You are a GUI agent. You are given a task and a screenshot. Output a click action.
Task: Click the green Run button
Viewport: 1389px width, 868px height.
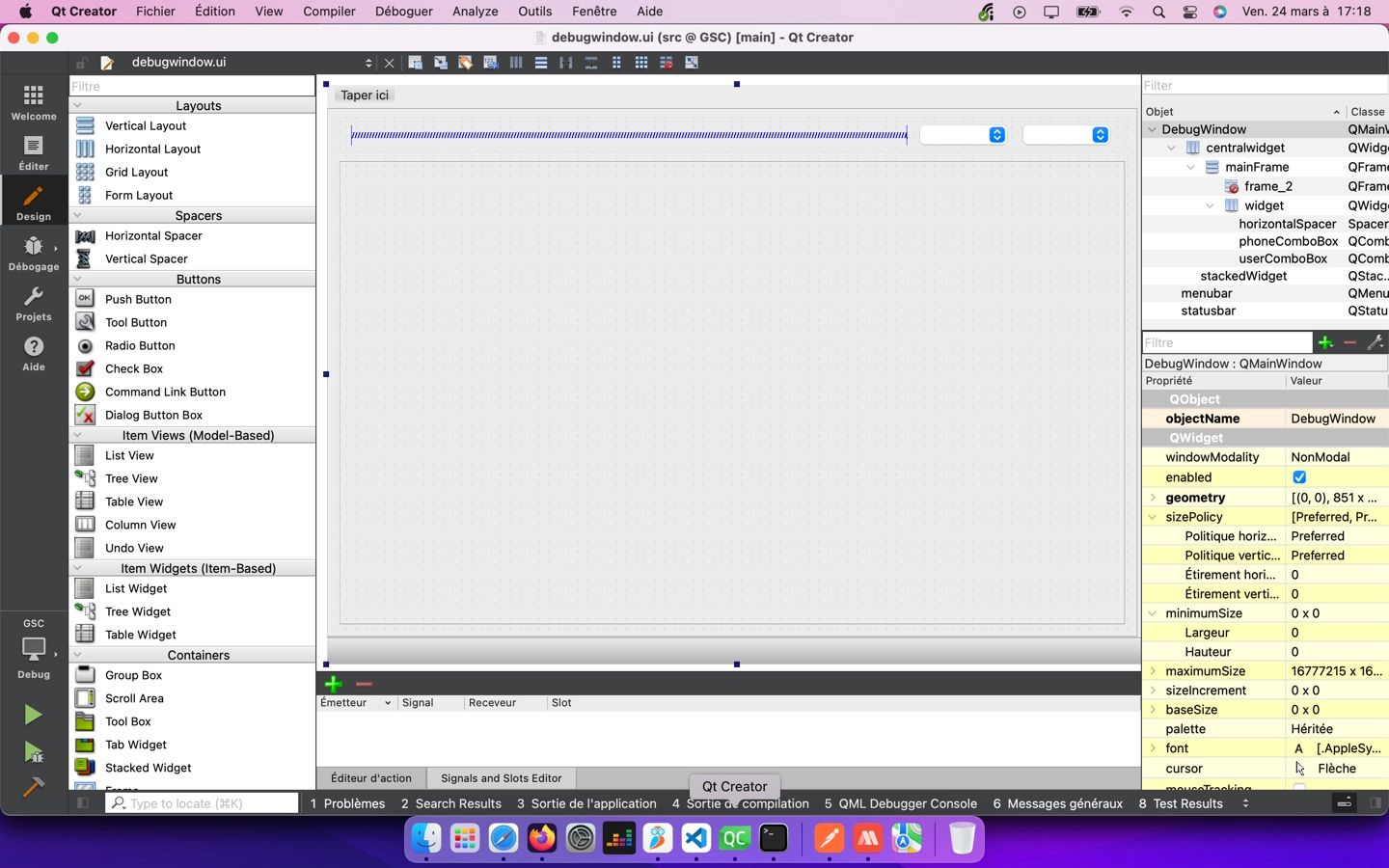[33, 715]
